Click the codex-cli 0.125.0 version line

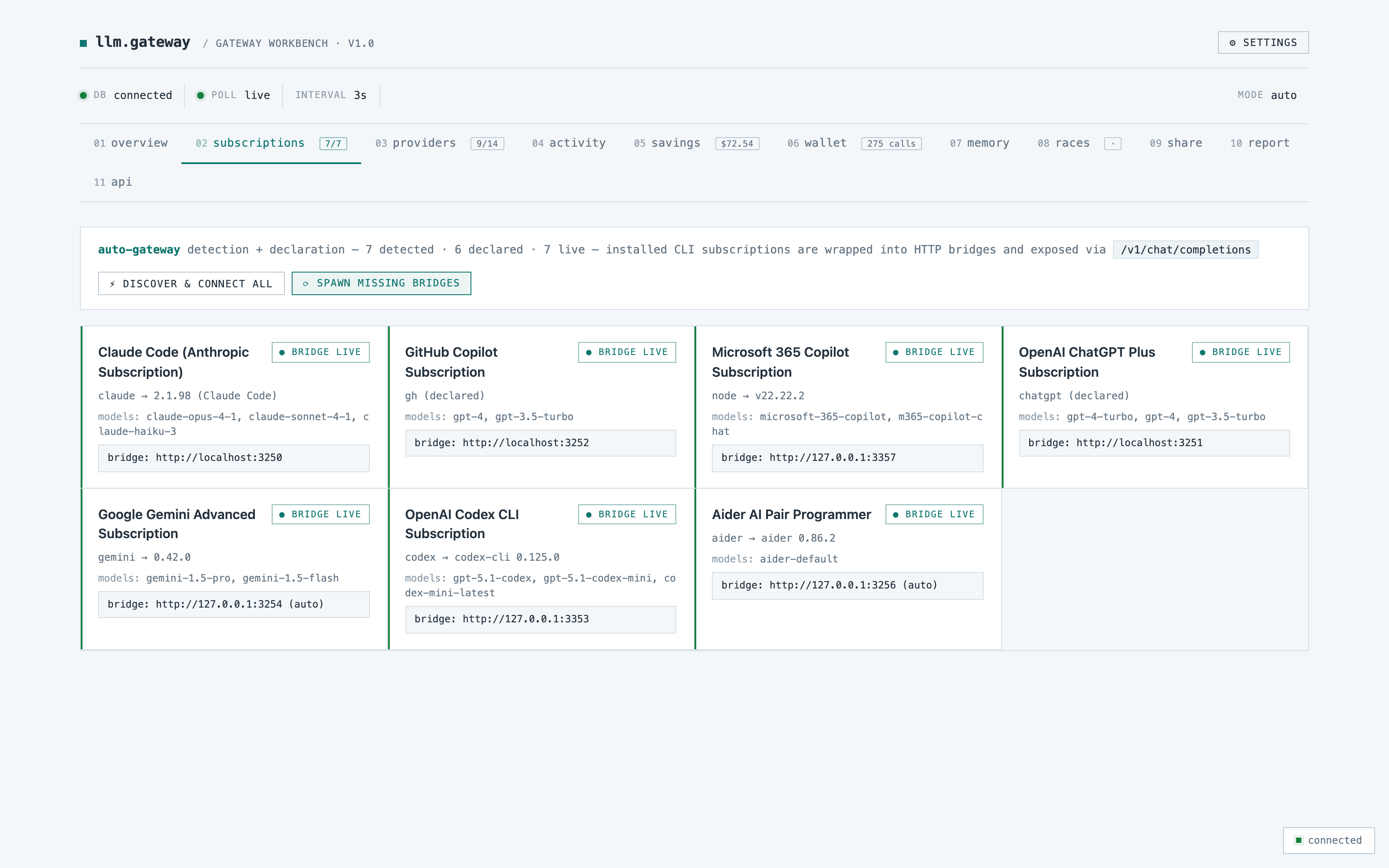tap(482, 557)
